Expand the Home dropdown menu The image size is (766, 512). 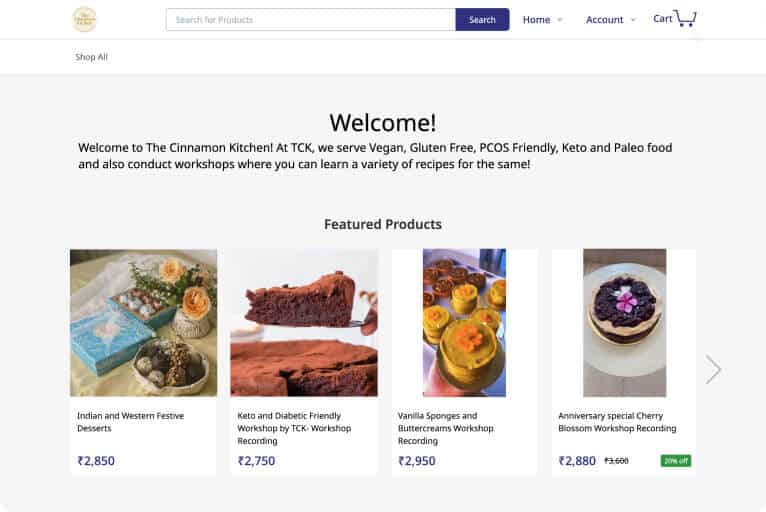[543, 20]
